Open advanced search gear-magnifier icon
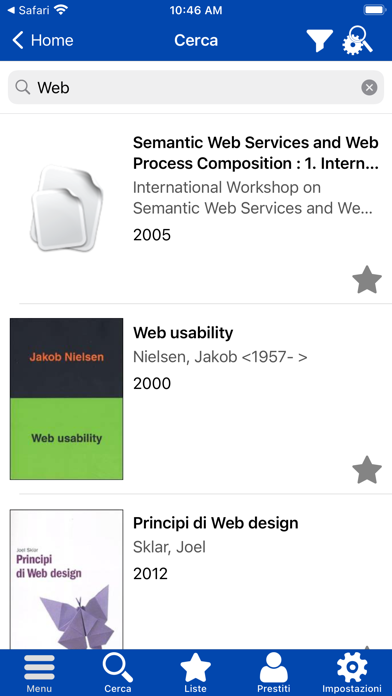The height and width of the screenshot is (696, 392). [357, 40]
